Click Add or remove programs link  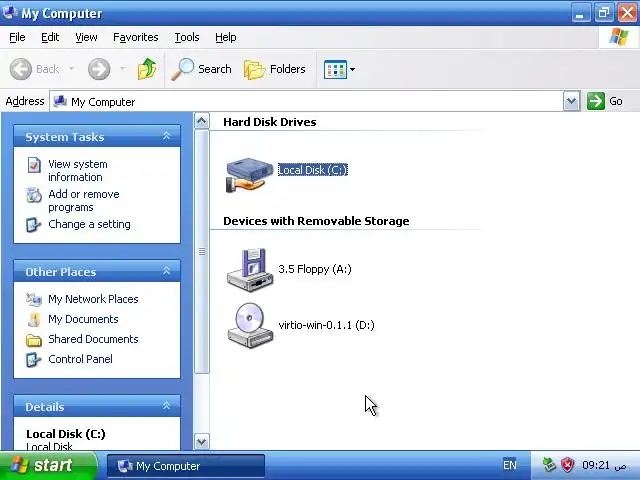[x=84, y=200]
